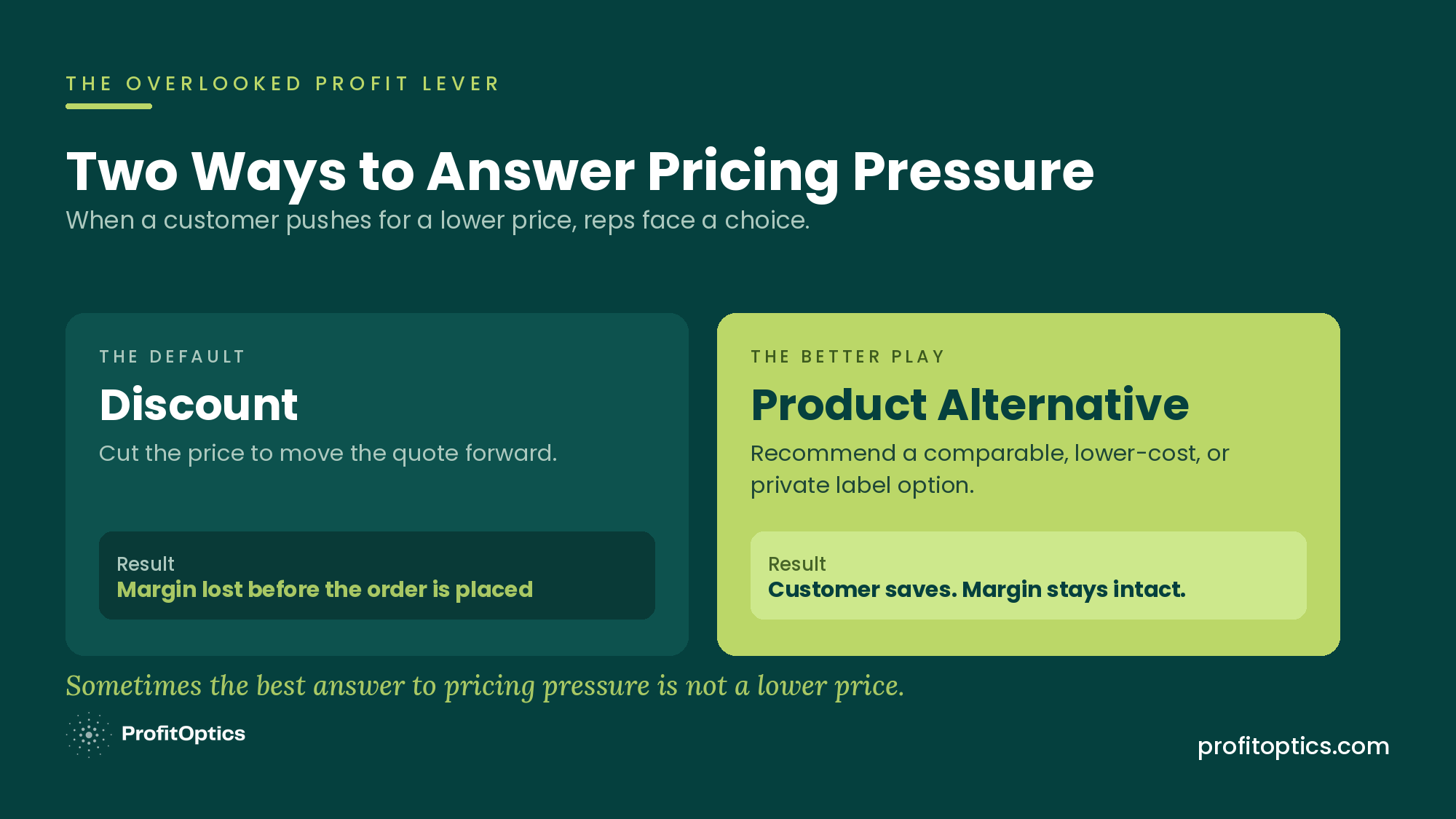Click 'THE OVERLOOKED PROFIT LEVER' eyebrow text
1456x819 pixels.
283,84
